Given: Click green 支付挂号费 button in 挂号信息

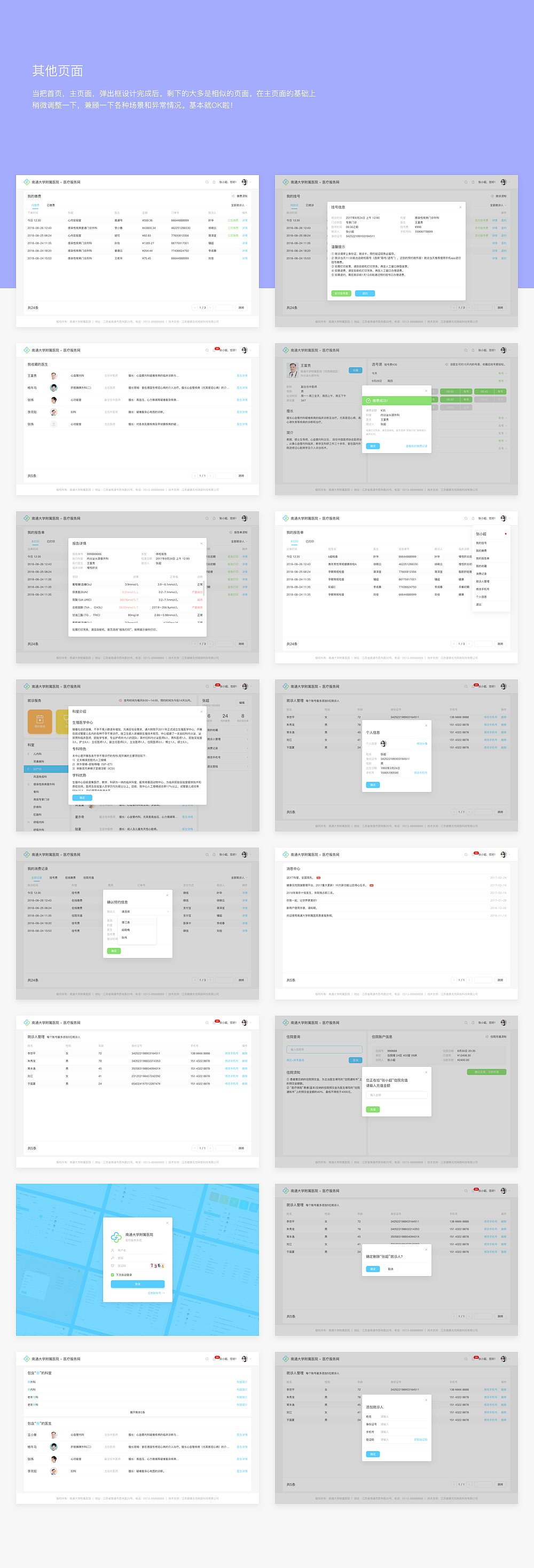Looking at the screenshot, I should pos(342,294).
